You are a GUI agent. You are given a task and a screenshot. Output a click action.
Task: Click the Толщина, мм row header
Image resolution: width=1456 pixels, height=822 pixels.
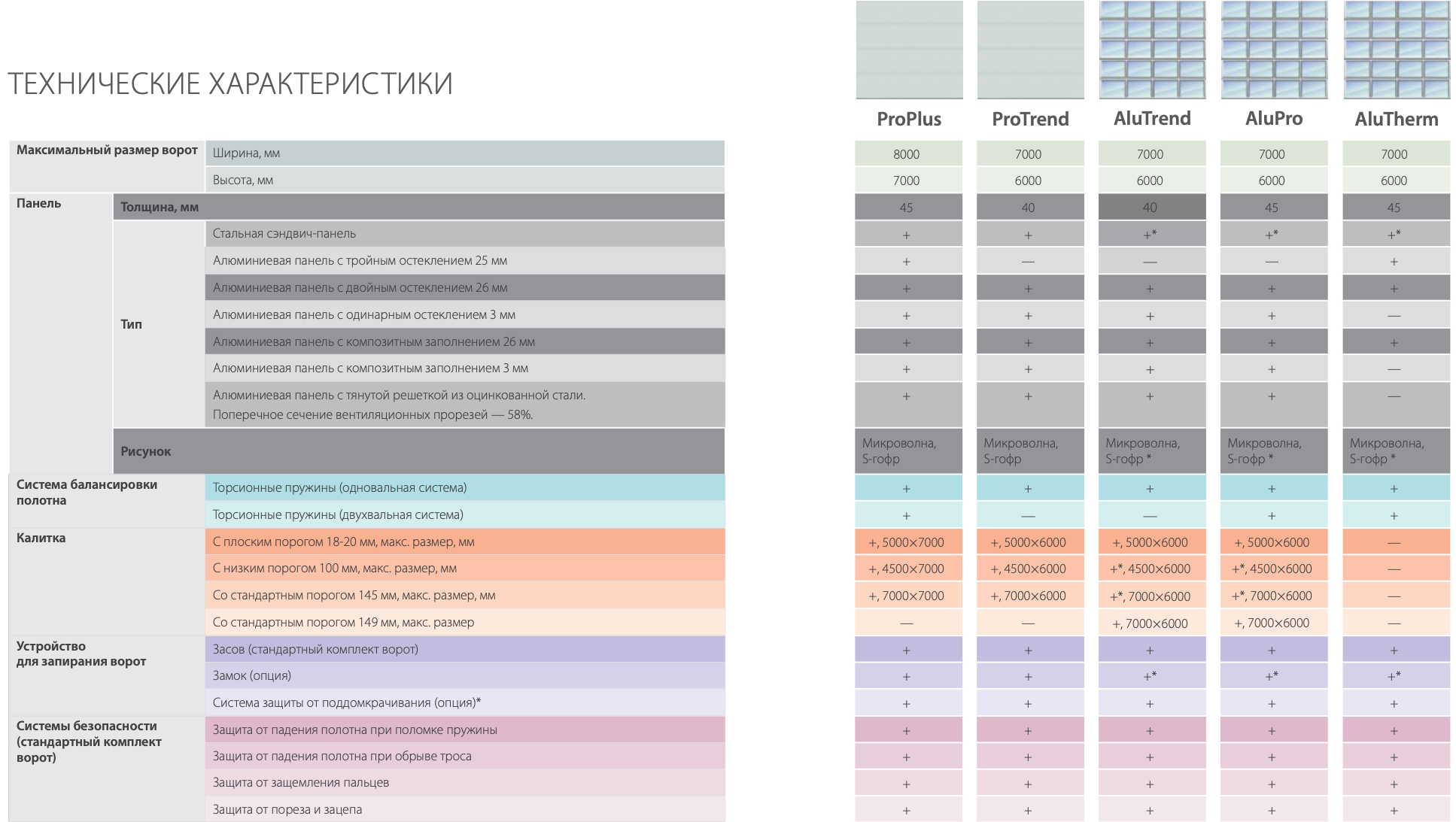tap(160, 207)
